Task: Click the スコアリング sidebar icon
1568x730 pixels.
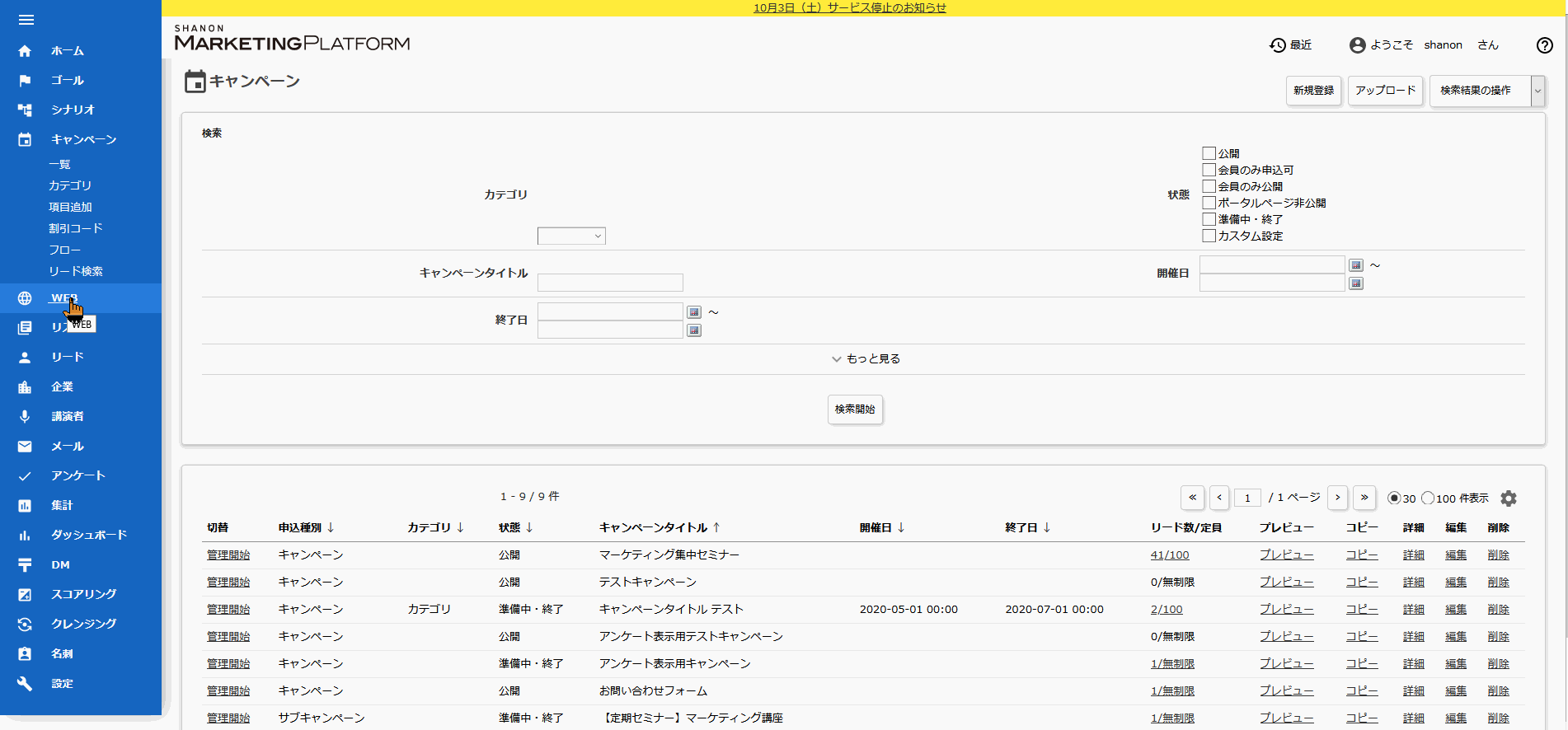Action: (x=25, y=595)
